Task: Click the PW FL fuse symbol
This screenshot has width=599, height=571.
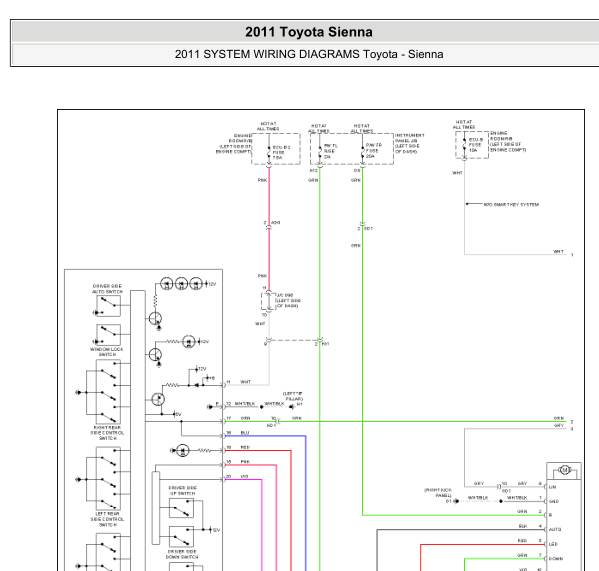Action: coord(320,152)
